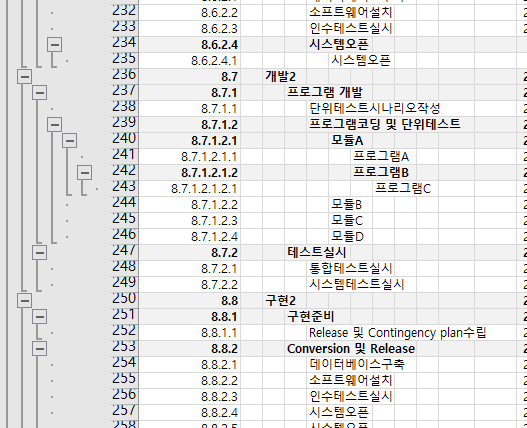Select 소프트웨어설치 in row 255
Viewport: 527px width, 428px height.
[351, 381]
